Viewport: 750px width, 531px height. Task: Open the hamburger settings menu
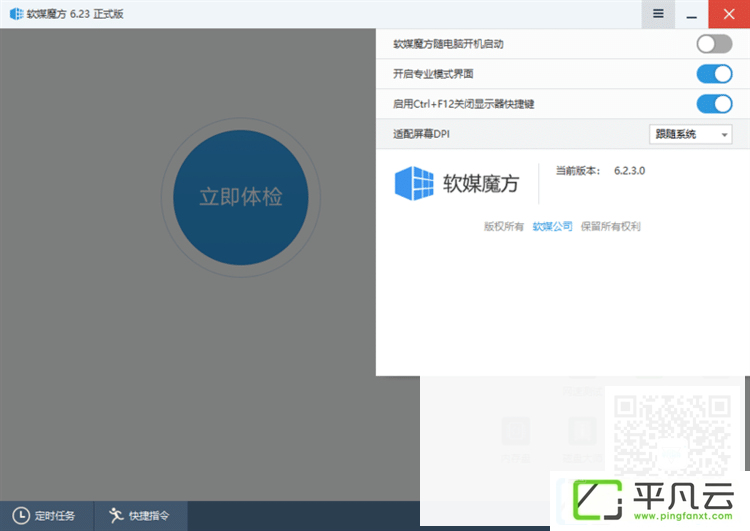(658, 14)
